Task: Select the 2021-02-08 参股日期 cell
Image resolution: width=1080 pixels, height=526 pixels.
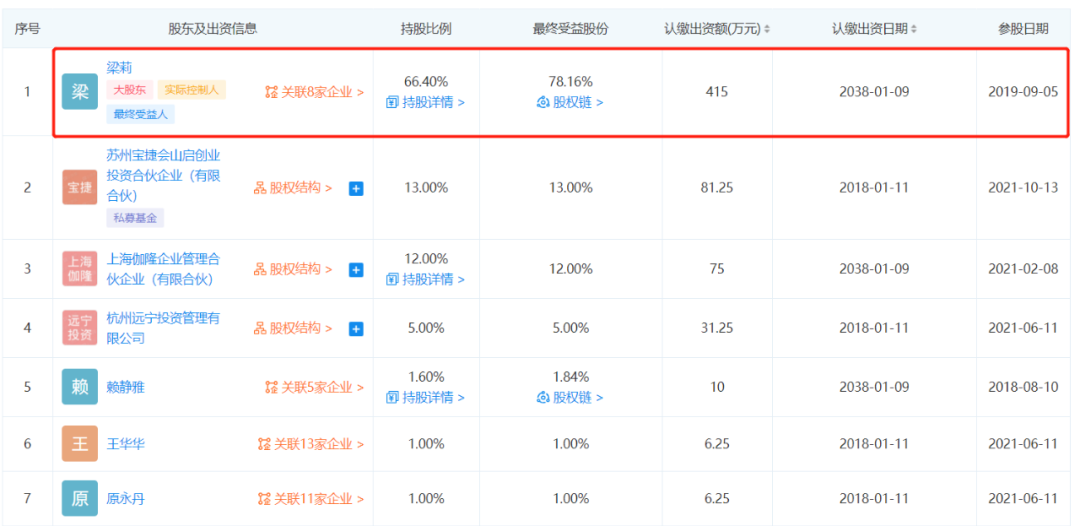Action: click(1024, 269)
